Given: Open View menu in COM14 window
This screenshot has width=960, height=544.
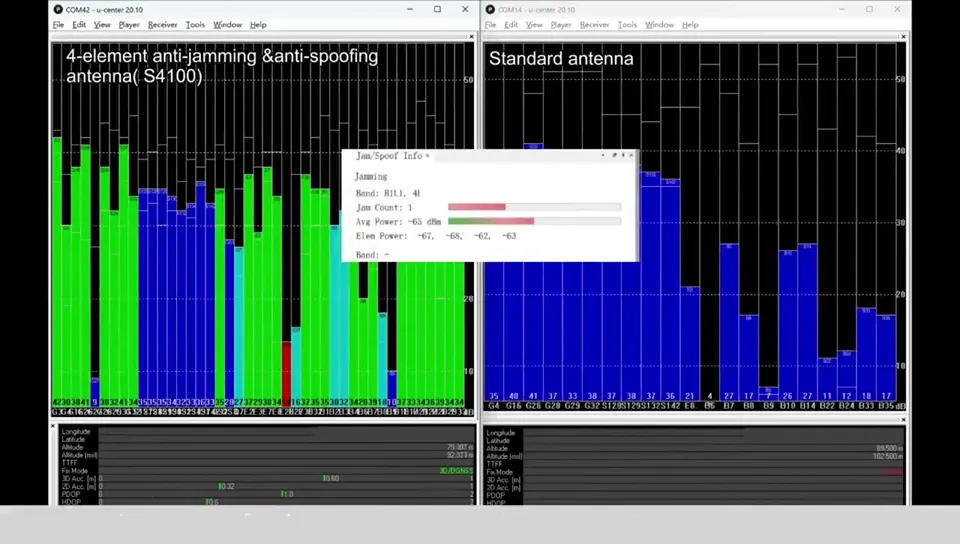Looking at the screenshot, I should (534, 25).
